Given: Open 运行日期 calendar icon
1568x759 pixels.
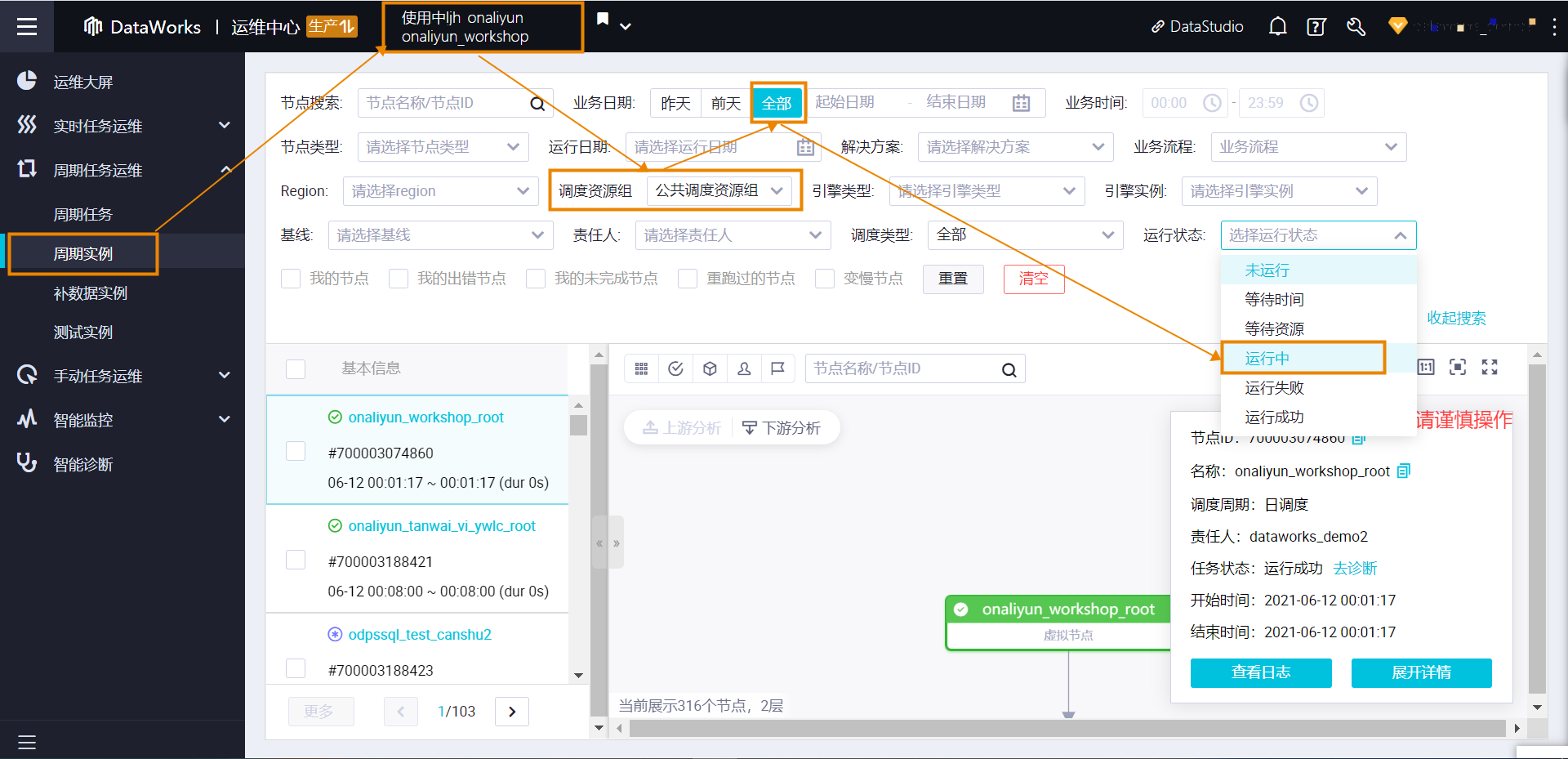Looking at the screenshot, I should click(x=805, y=147).
